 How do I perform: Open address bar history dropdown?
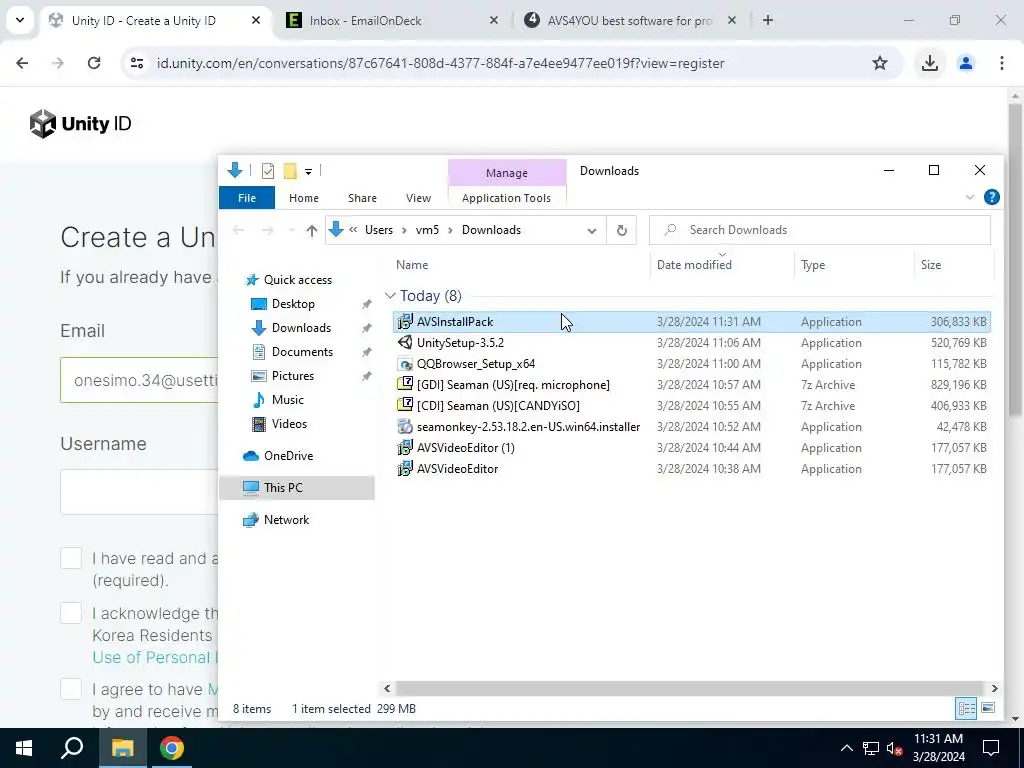coord(592,231)
